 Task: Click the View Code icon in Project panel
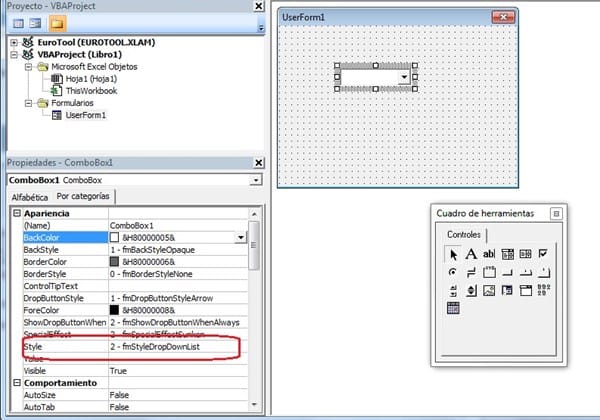click(x=18, y=24)
